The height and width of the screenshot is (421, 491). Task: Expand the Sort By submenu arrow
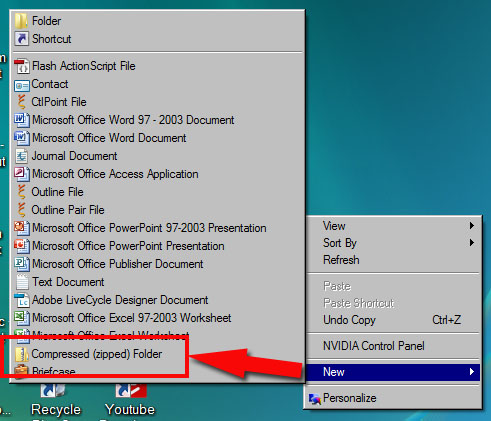coord(472,242)
